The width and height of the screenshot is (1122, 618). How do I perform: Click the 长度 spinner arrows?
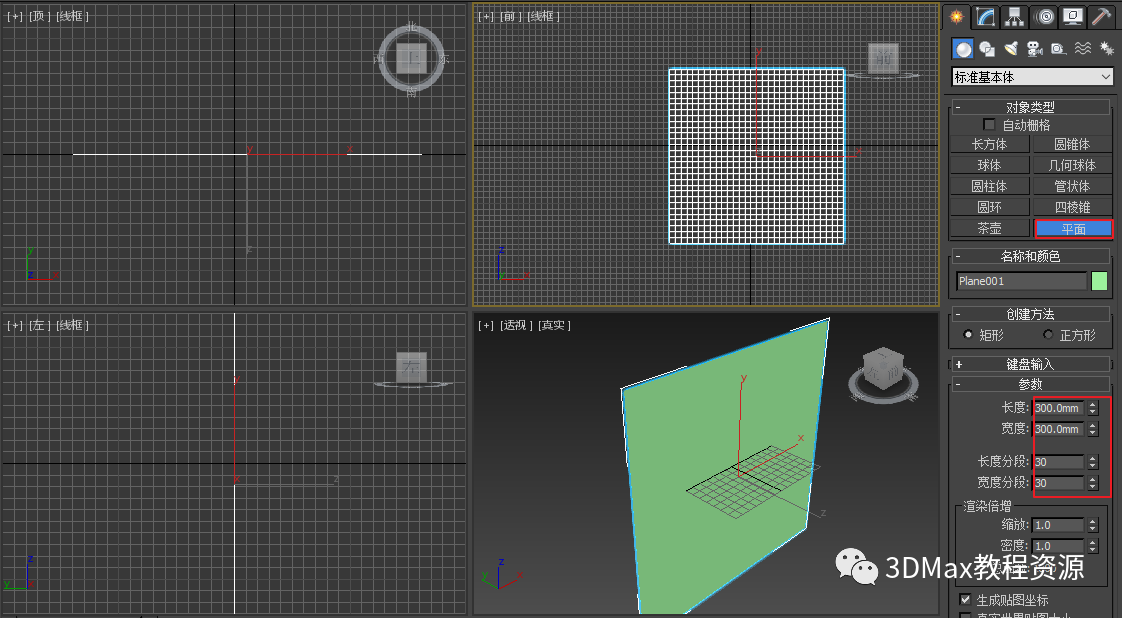(x=1093, y=408)
